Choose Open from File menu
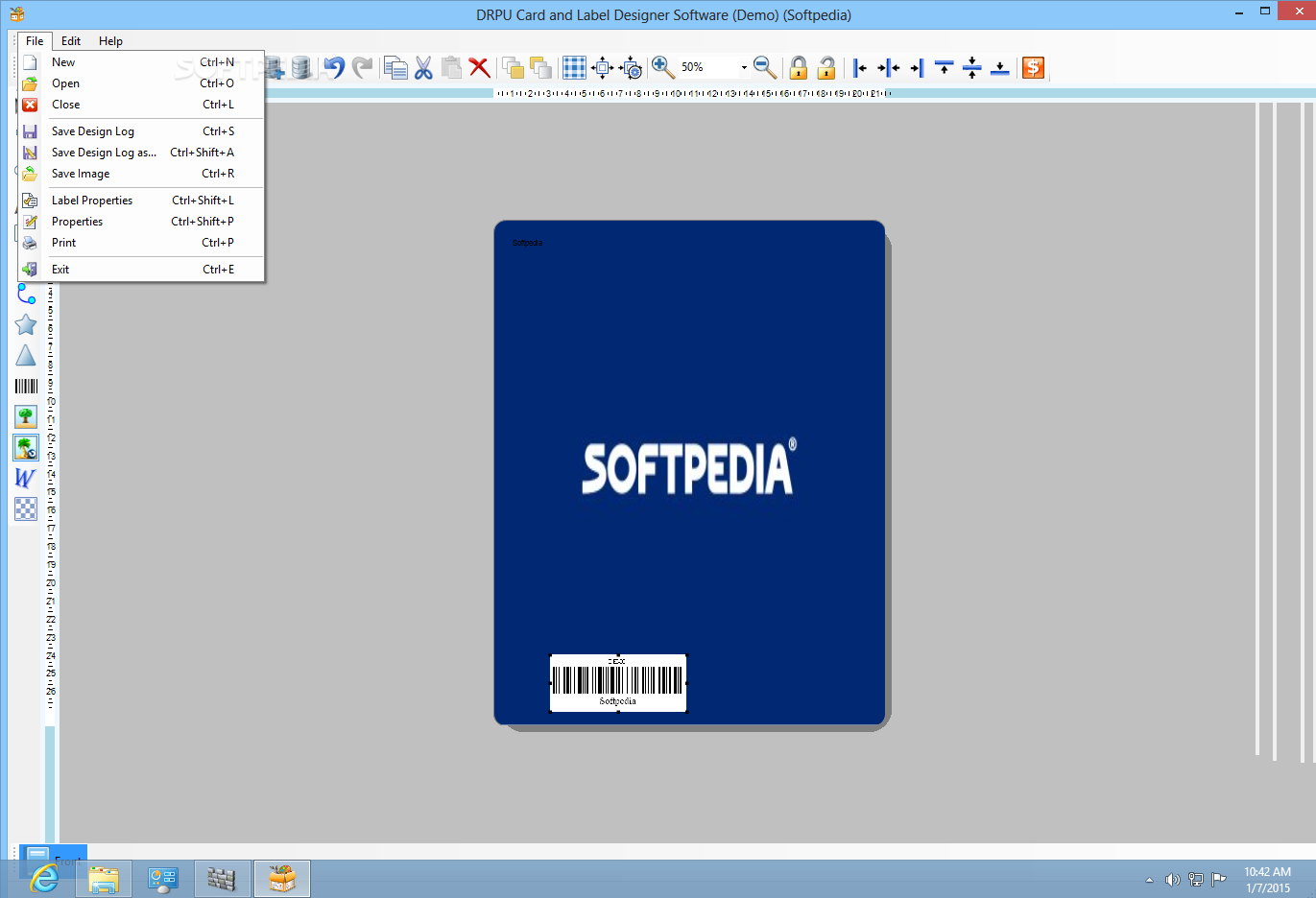1316x898 pixels. (x=141, y=83)
